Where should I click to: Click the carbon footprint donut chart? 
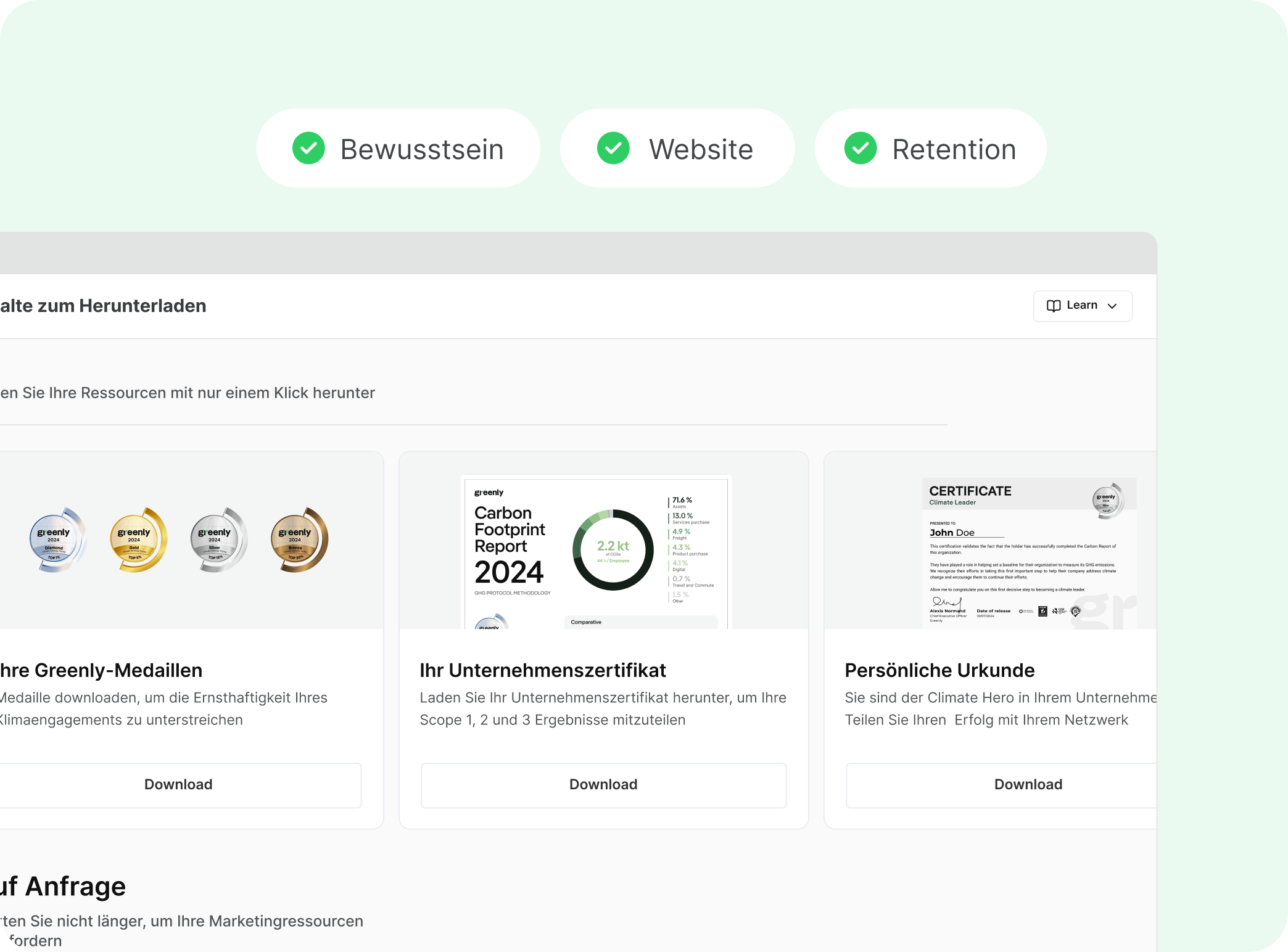[613, 549]
